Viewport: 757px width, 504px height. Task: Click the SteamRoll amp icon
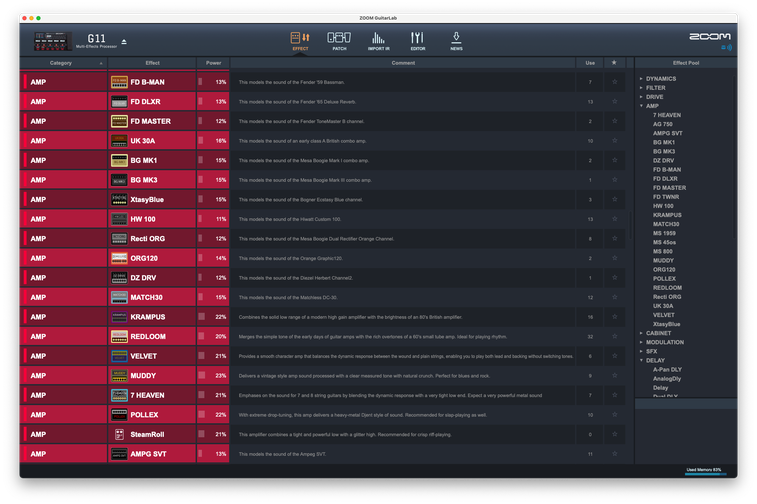[x=119, y=434]
